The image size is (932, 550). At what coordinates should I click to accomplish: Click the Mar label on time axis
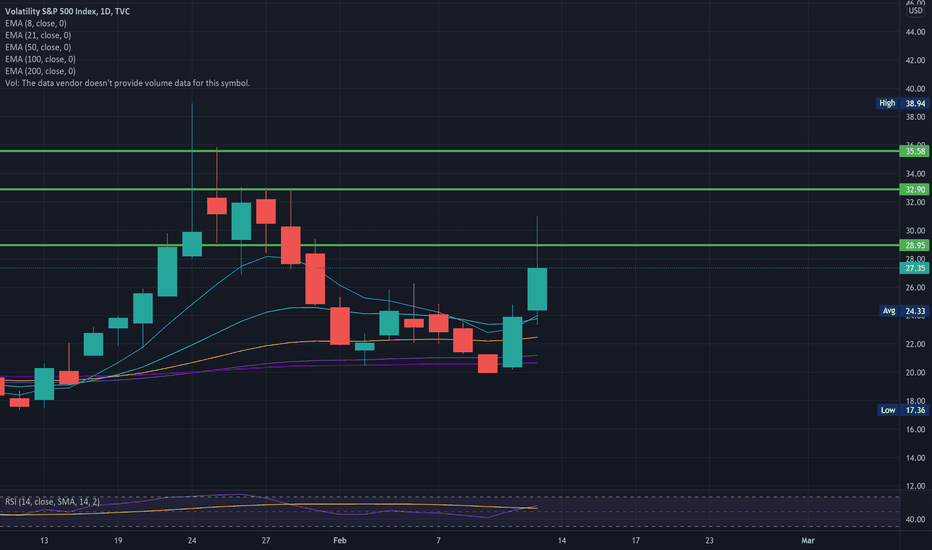coord(807,540)
